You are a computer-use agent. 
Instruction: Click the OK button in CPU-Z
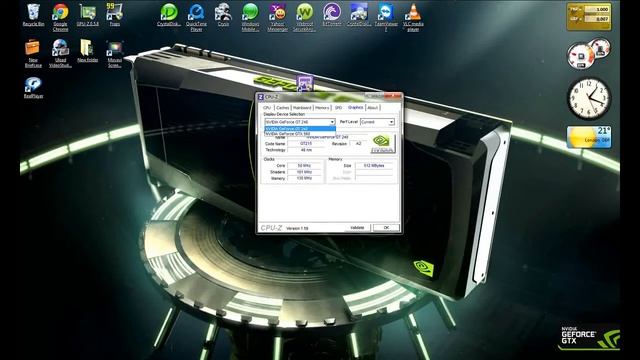[387, 228]
